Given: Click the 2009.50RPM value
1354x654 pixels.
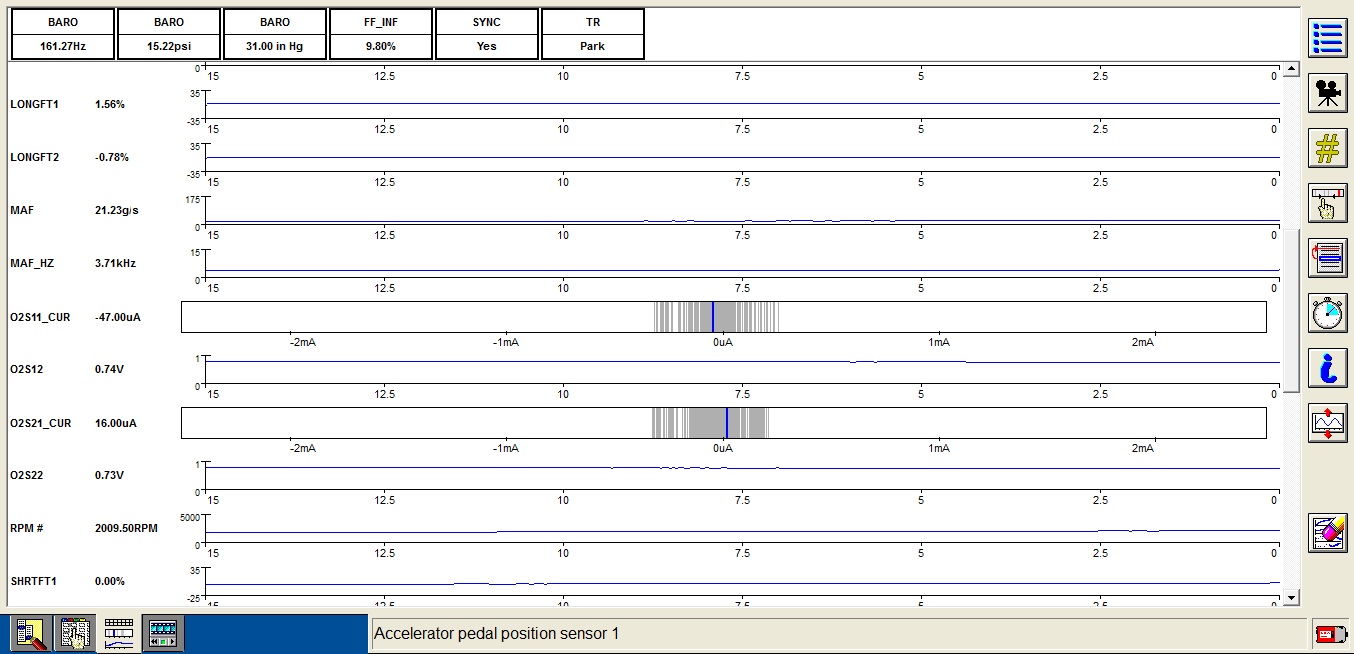Looking at the screenshot, I should tap(126, 528).
